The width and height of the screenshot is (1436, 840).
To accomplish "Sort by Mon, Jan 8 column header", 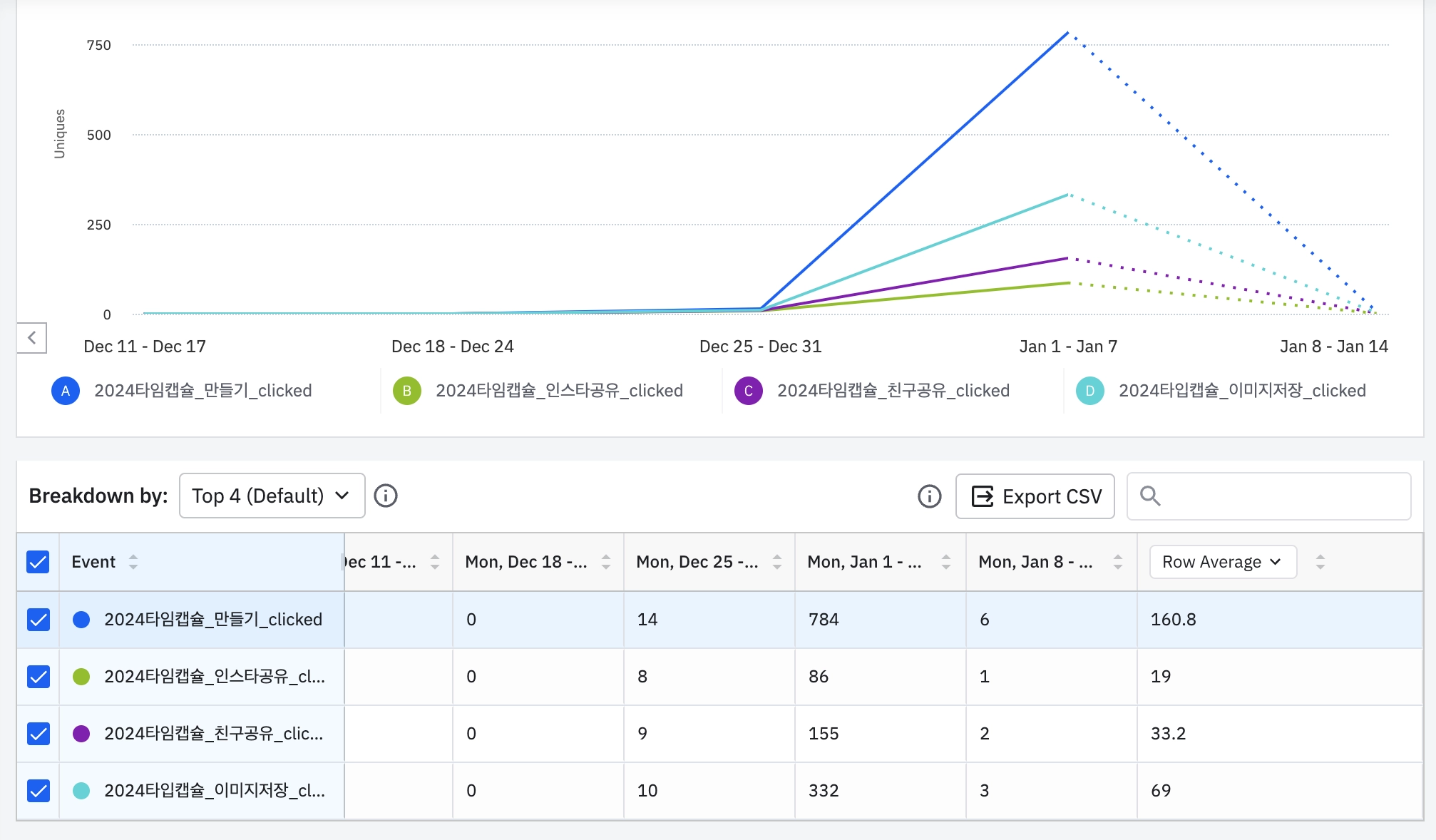I will click(x=1117, y=562).
